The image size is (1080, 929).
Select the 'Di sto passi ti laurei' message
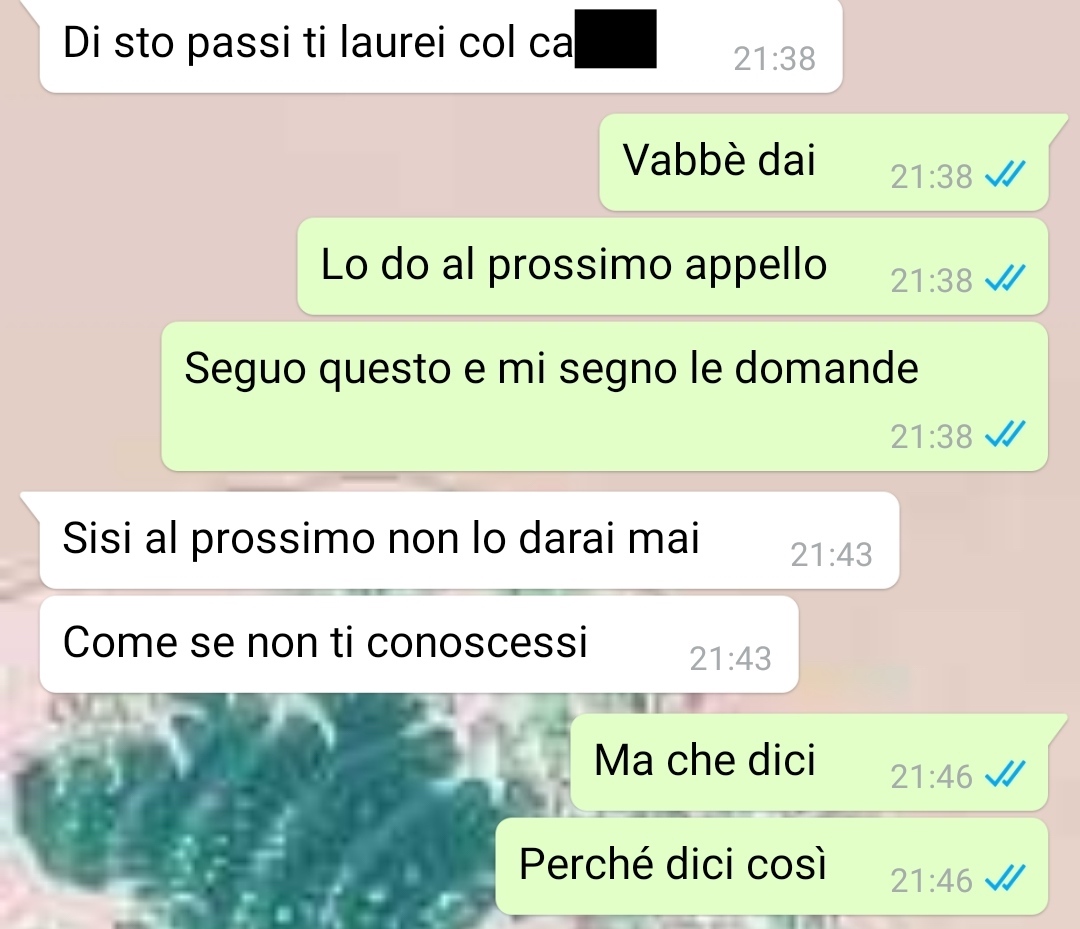tap(441, 45)
